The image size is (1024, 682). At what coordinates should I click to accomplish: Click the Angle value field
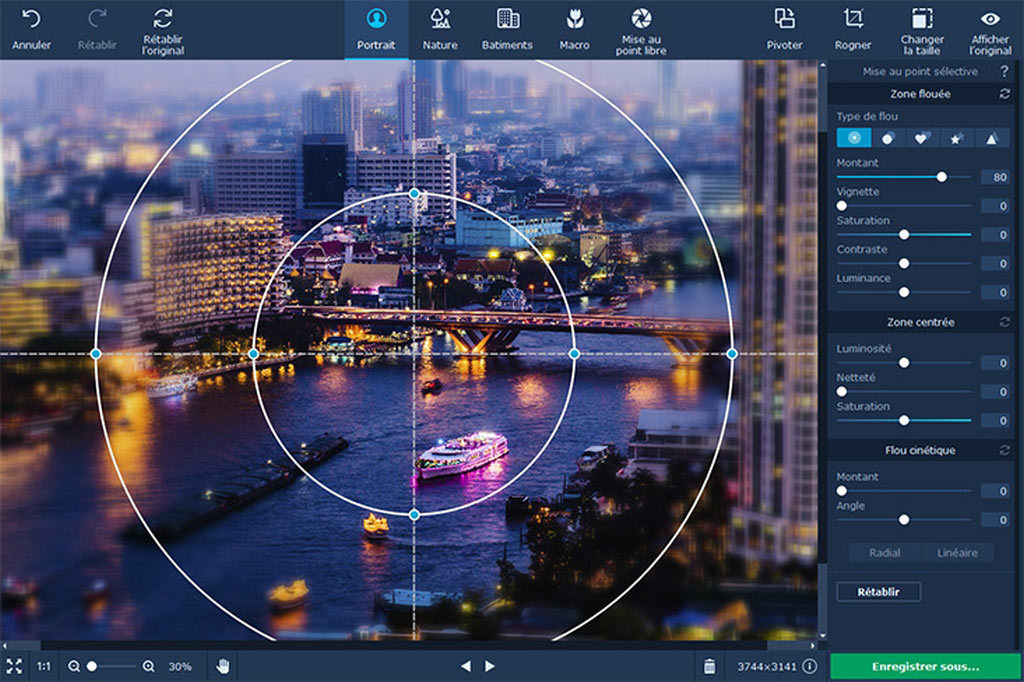pos(997,519)
